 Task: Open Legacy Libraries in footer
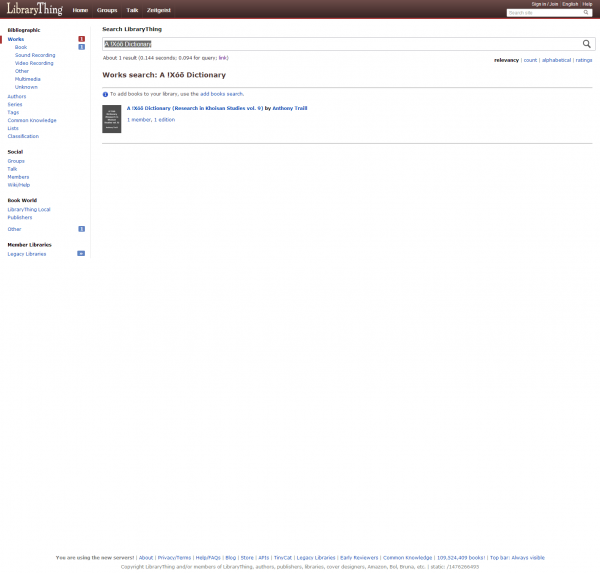click(316, 558)
